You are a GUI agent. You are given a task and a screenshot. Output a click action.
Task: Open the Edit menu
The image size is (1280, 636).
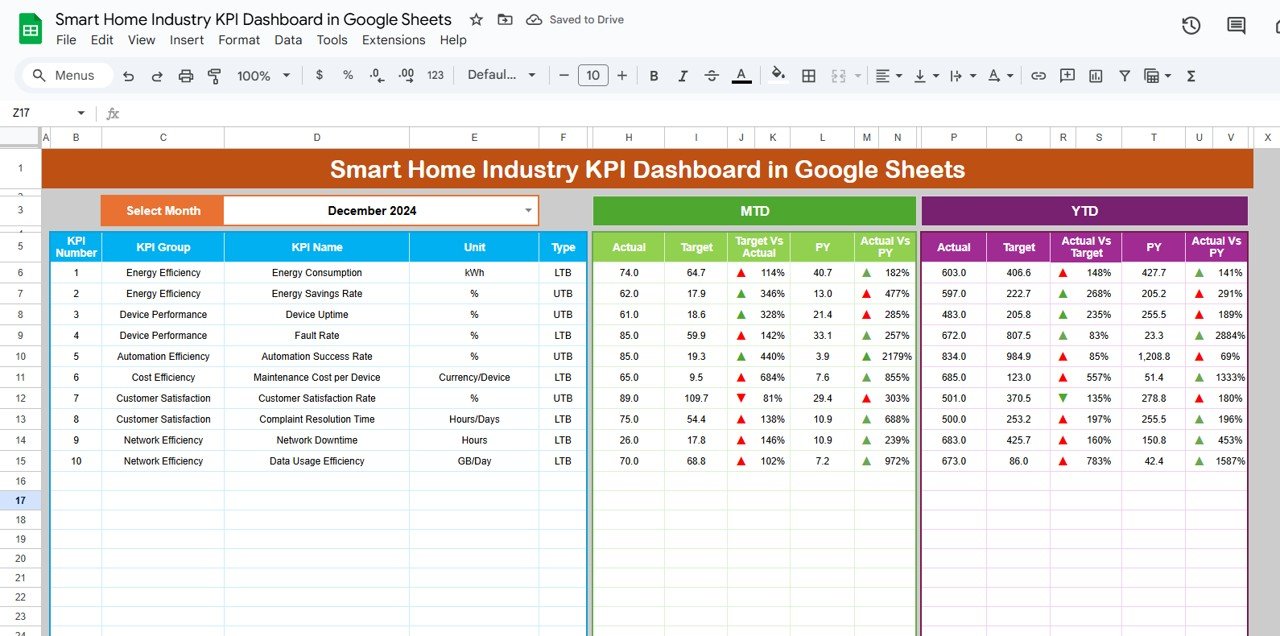click(x=102, y=40)
